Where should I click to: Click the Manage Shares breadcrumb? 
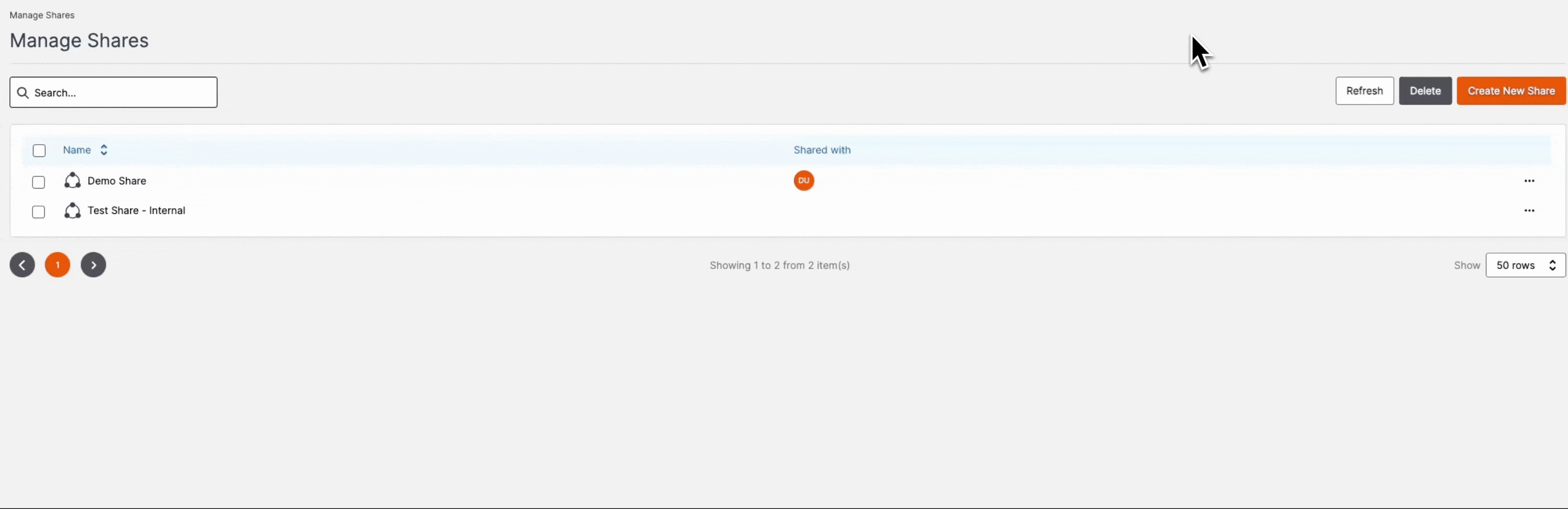click(x=42, y=15)
